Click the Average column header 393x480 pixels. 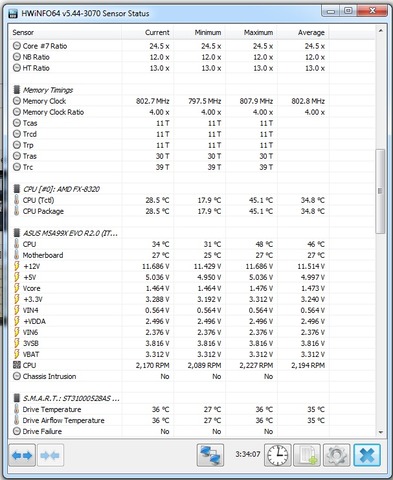tap(303, 32)
